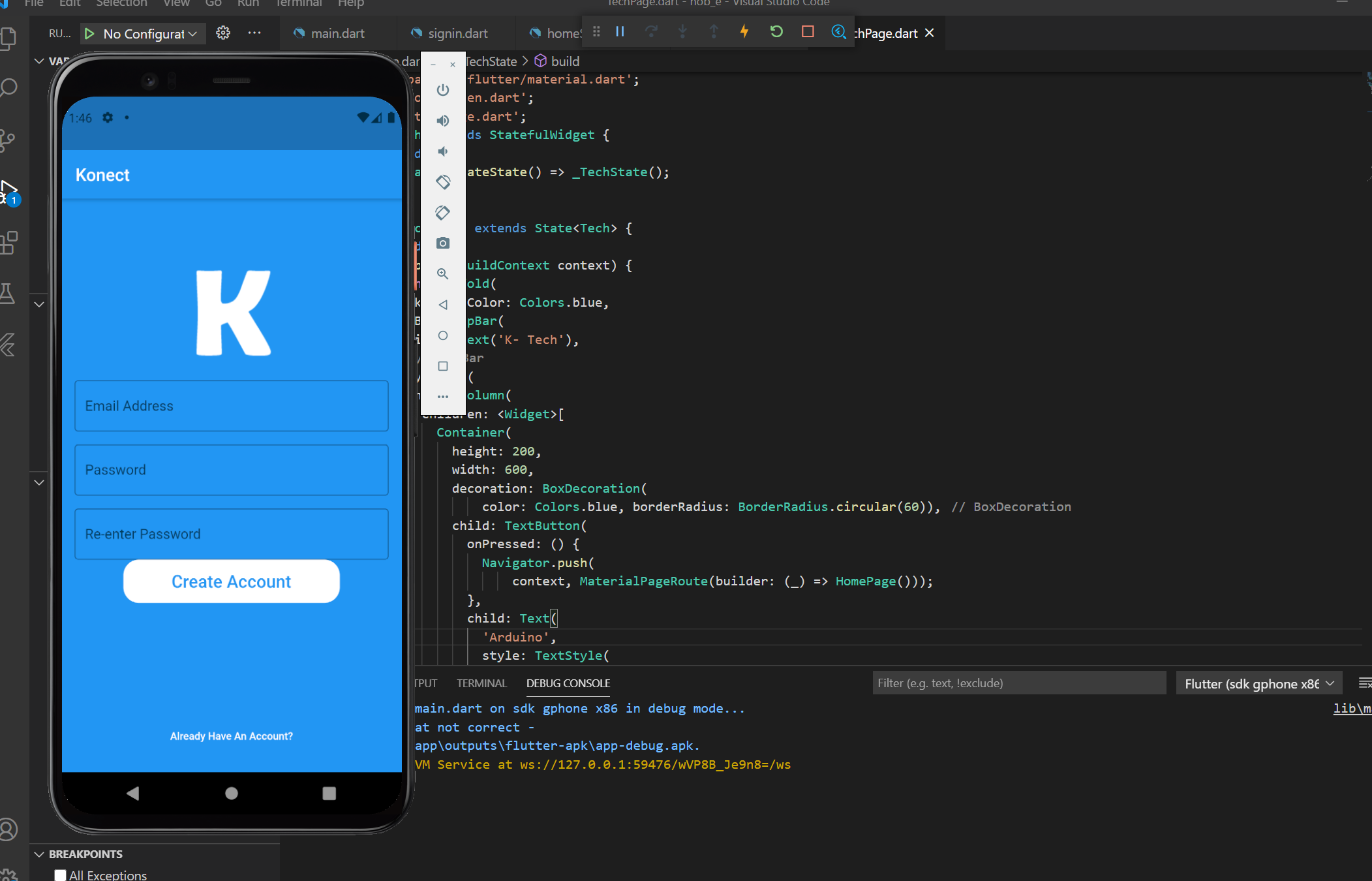Pause the debug session

coord(620,31)
